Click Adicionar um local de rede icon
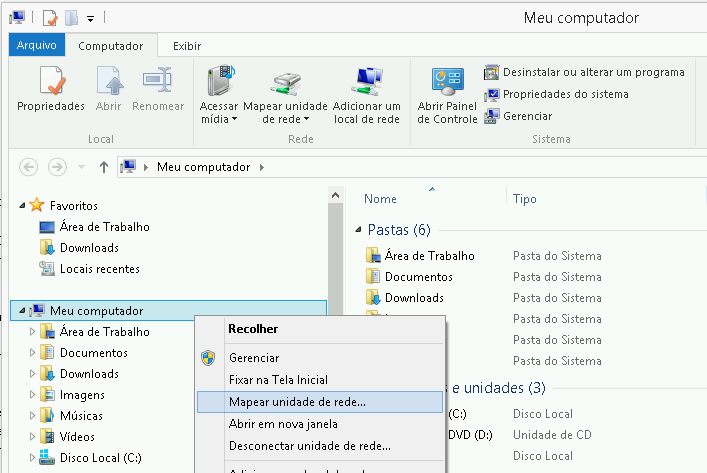 [366, 82]
